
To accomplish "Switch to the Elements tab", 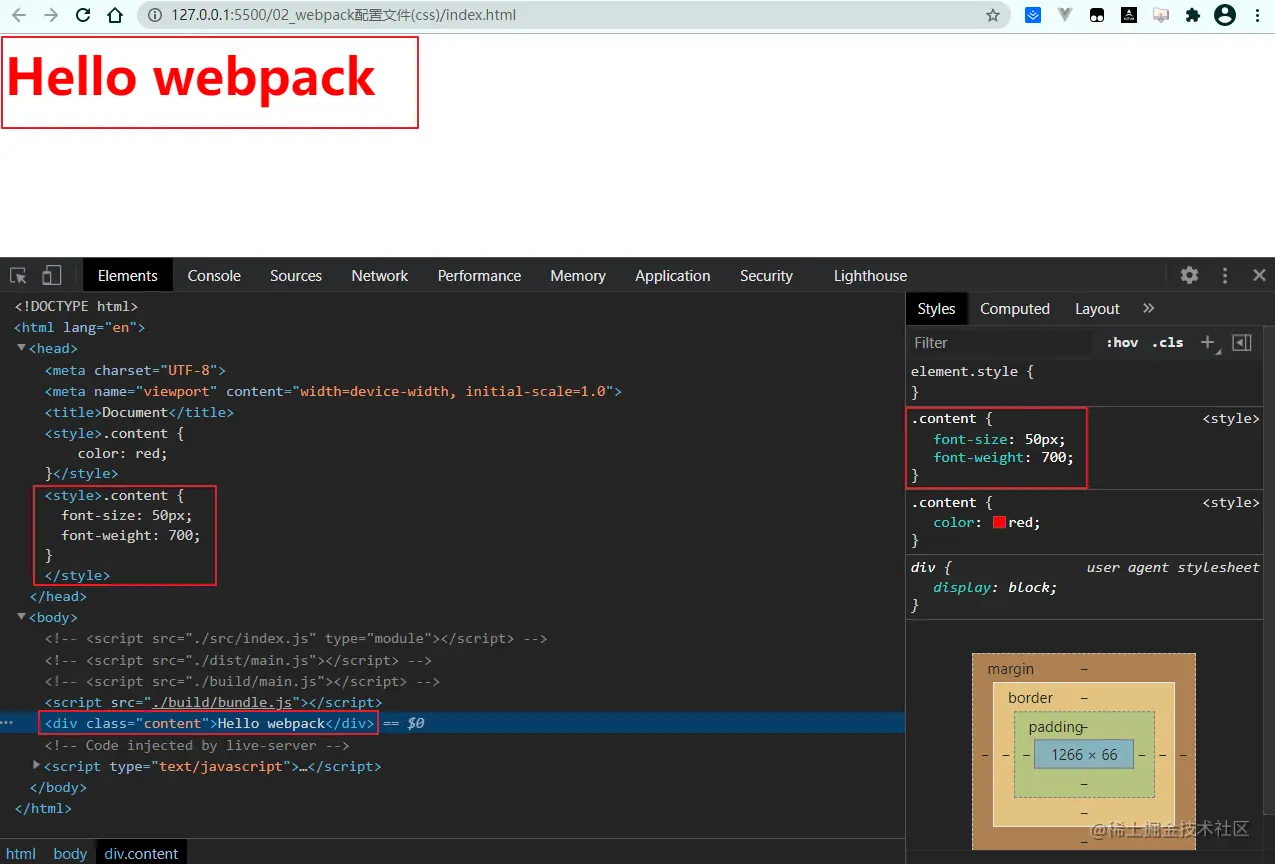I will [x=128, y=275].
